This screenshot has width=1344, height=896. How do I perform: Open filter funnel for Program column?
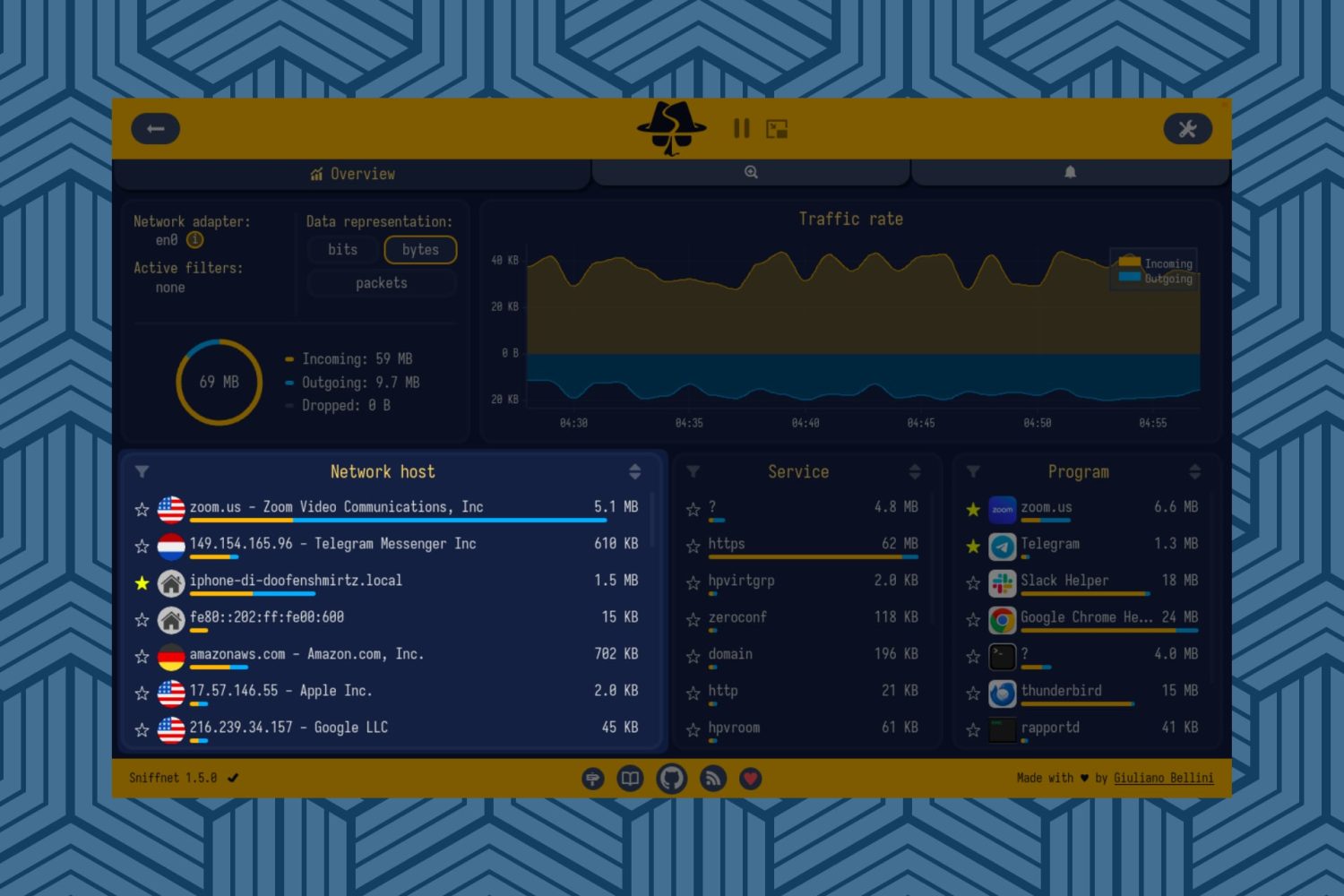[973, 471]
